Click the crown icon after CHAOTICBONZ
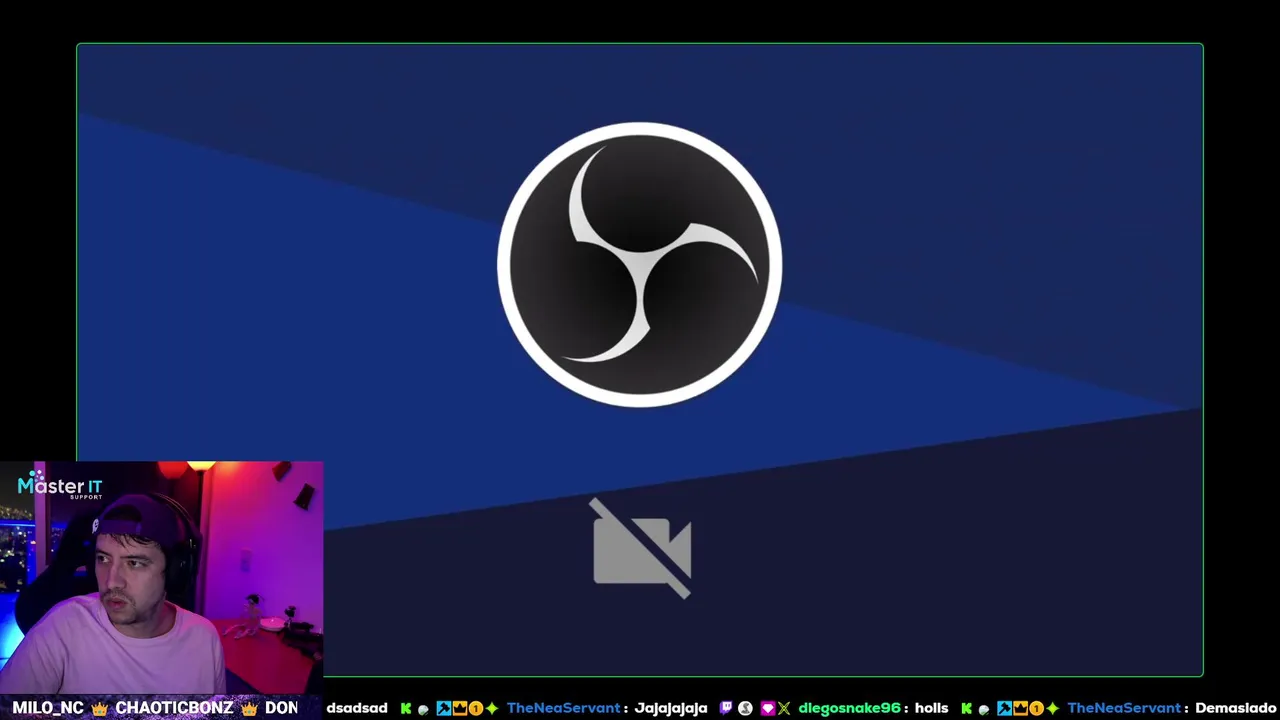This screenshot has height=720, width=1280. click(249, 708)
